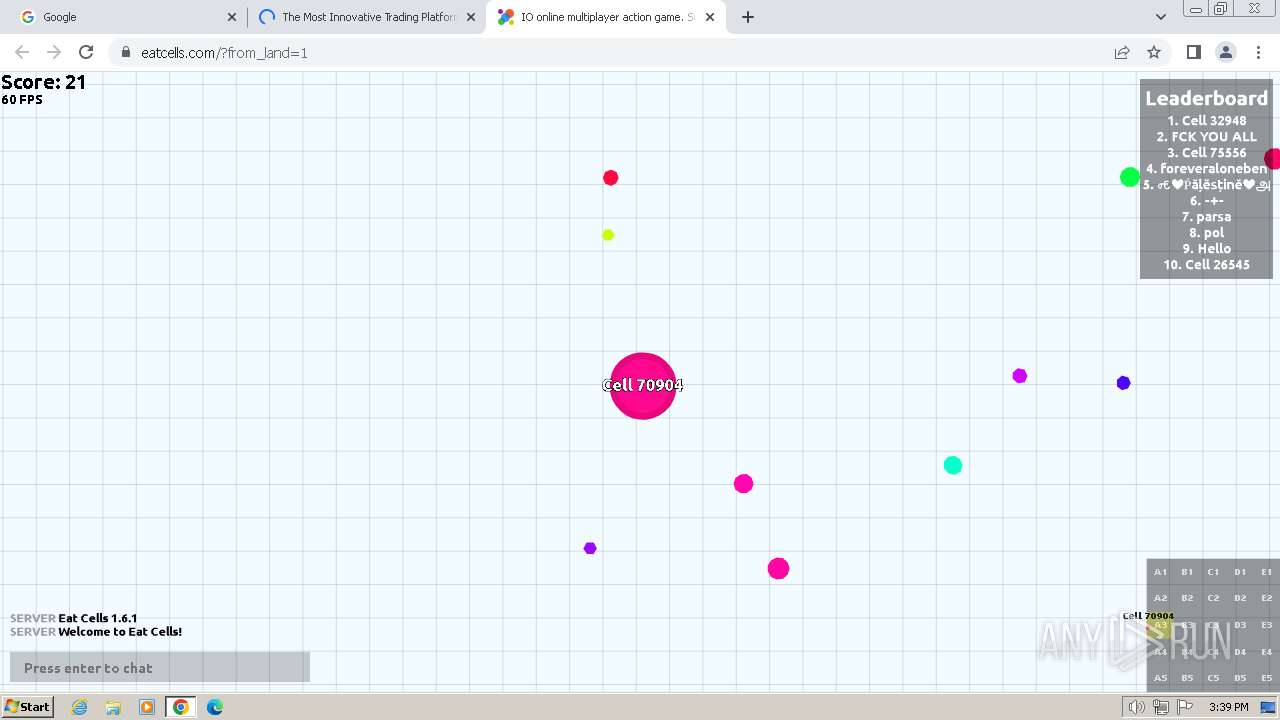Share this page via share icon

[1122, 52]
